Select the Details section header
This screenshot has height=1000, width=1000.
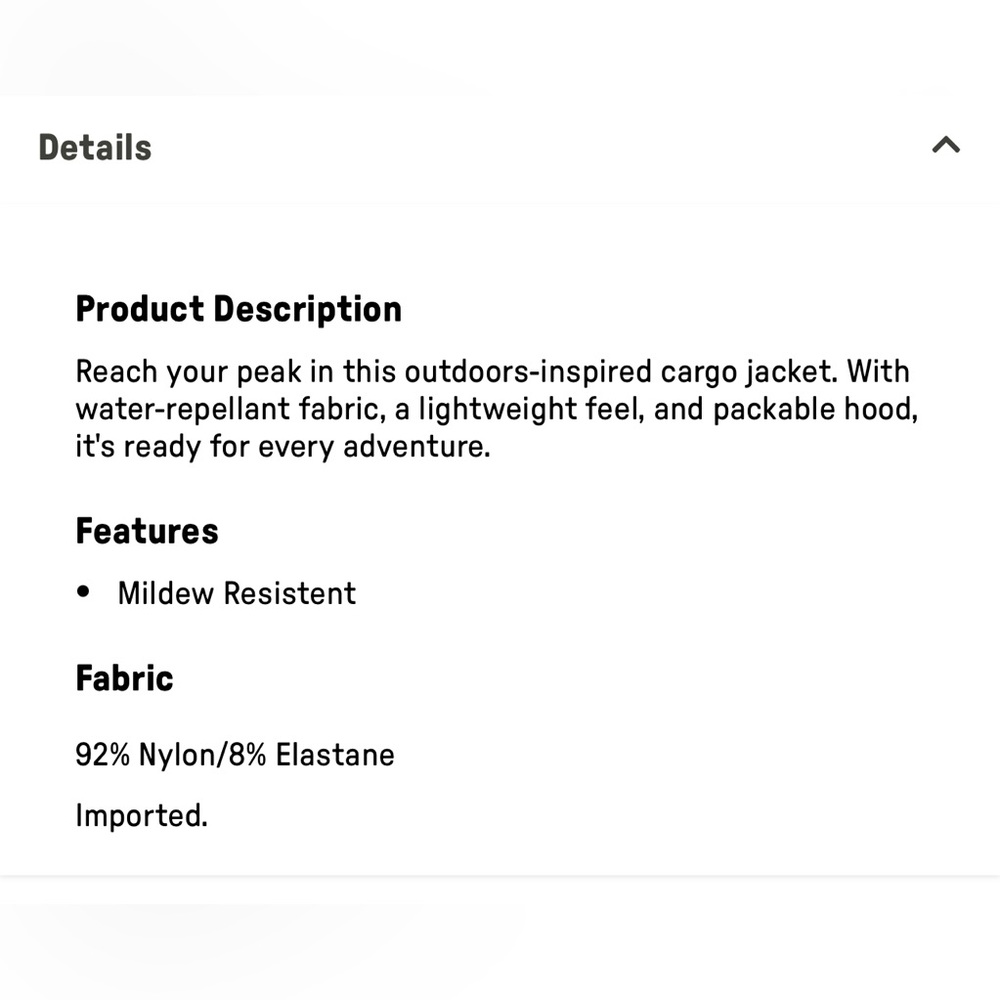94,147
